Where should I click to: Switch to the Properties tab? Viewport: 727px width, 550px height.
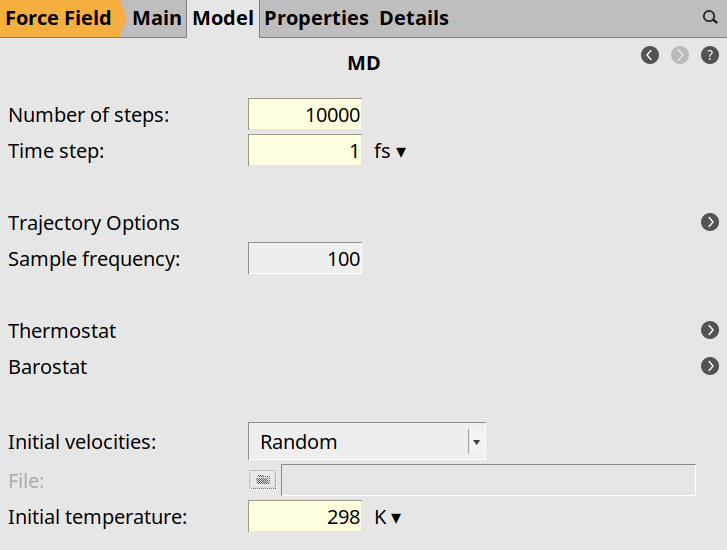click(x=316, y=18)
